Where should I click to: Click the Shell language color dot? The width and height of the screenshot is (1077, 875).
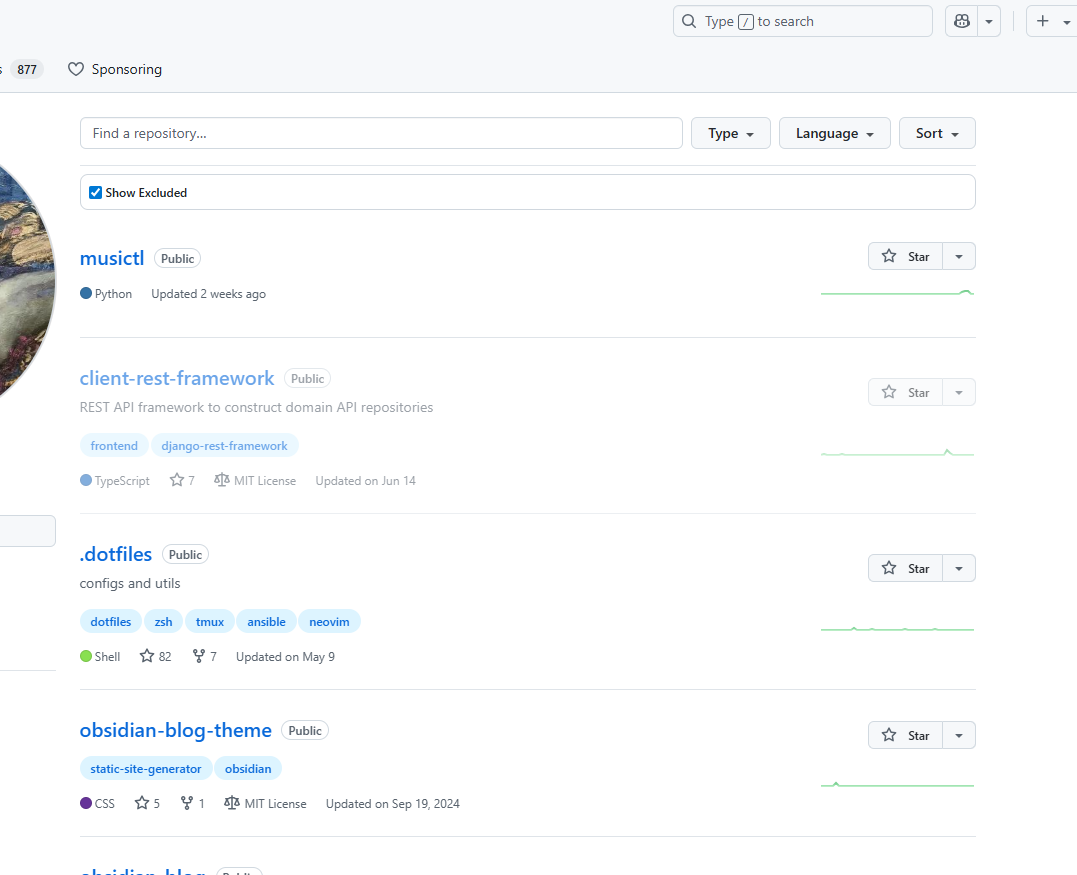86,656
